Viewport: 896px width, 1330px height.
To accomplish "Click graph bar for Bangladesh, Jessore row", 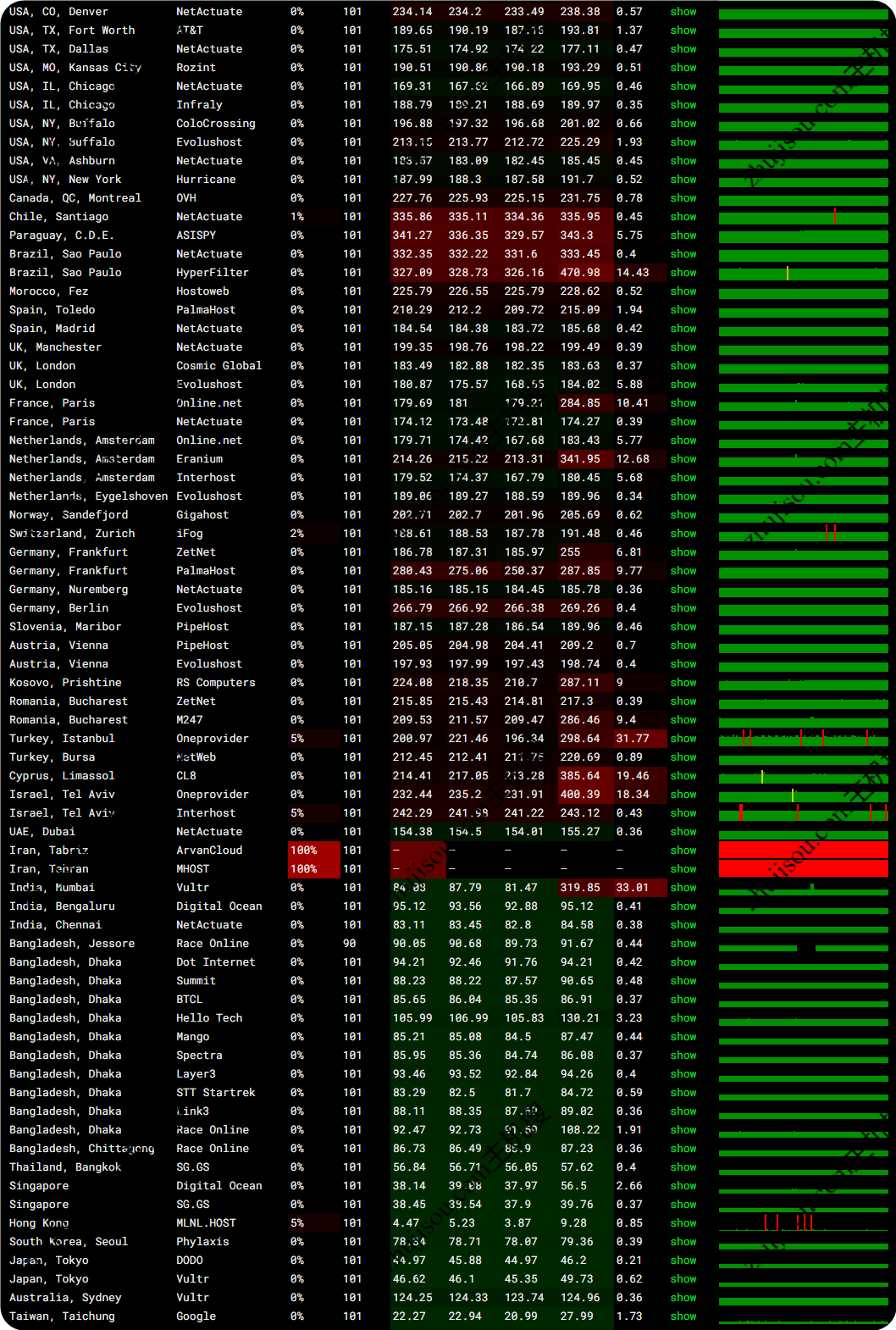I will pos(803,945).
